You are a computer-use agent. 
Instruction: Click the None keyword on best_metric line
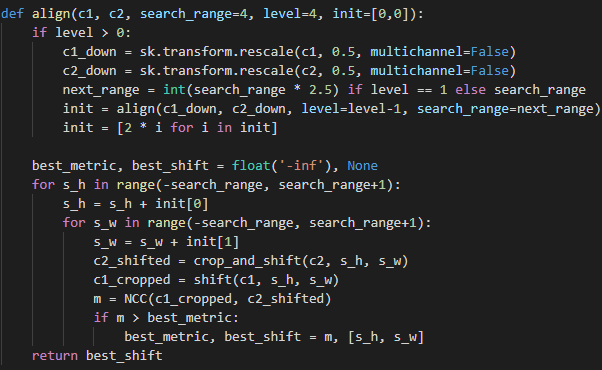pos(362,166)
